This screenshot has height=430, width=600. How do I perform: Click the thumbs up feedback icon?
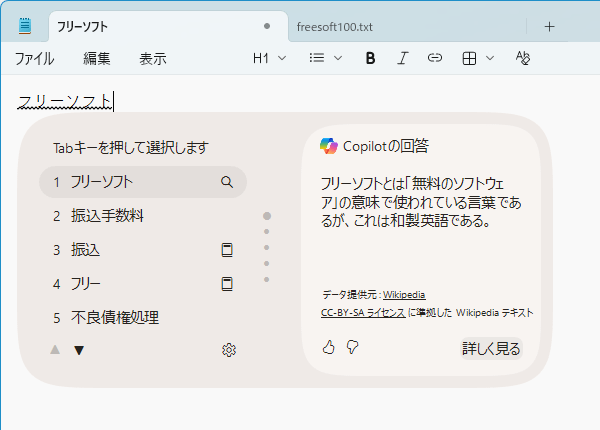329,347
